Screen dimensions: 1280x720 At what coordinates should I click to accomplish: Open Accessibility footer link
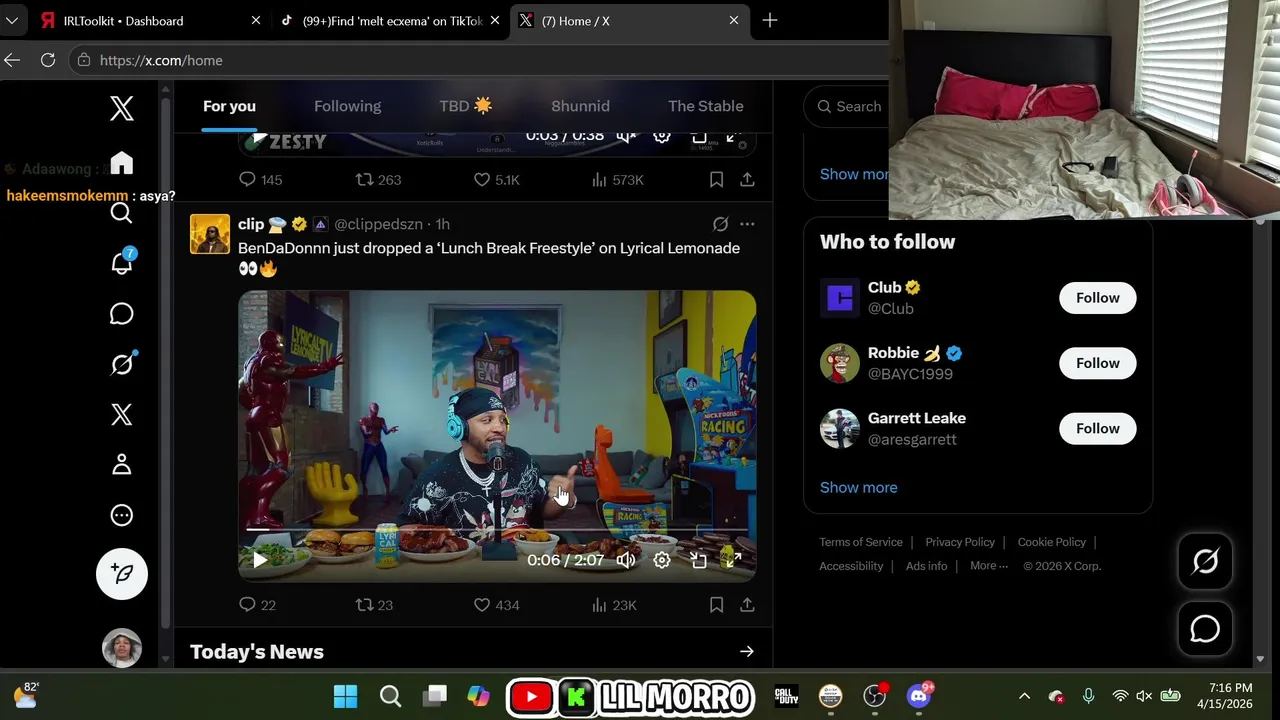tap(851, 566)
